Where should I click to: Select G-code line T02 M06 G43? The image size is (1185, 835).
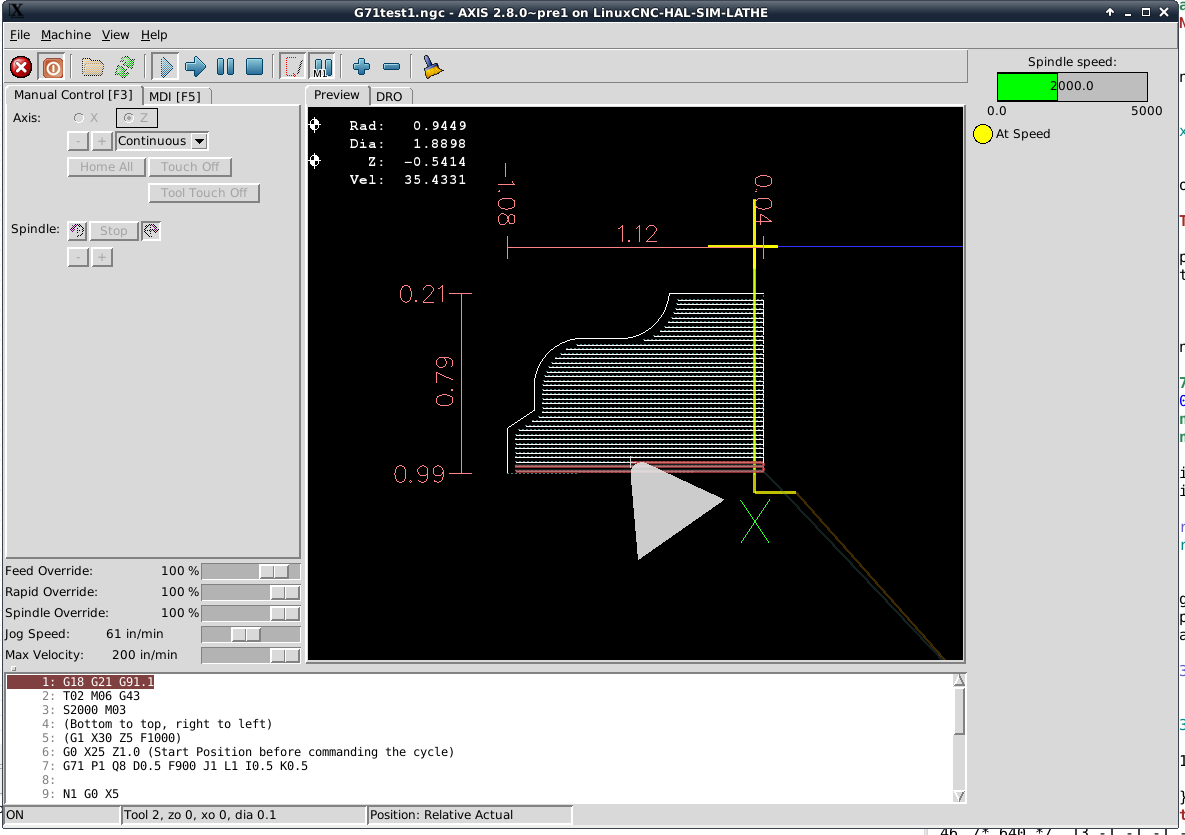101,696
